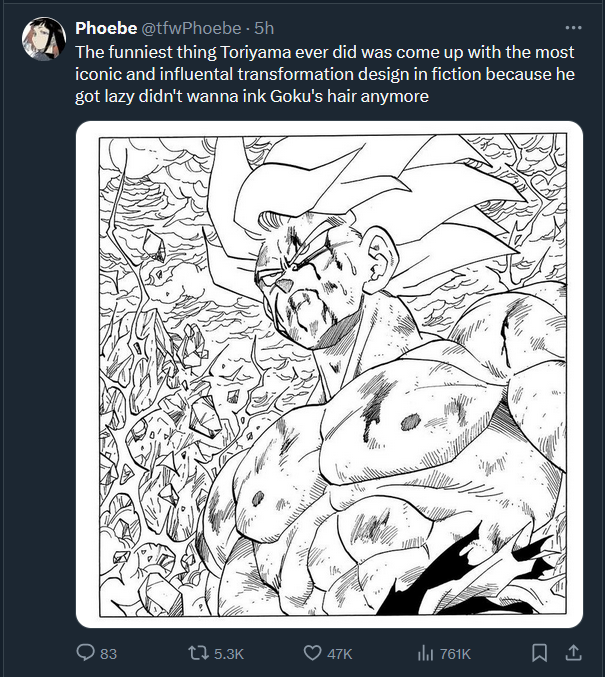The width and height of the screenshot is (605, 677).
Task: Click the 761K views count
Action: 455,654
